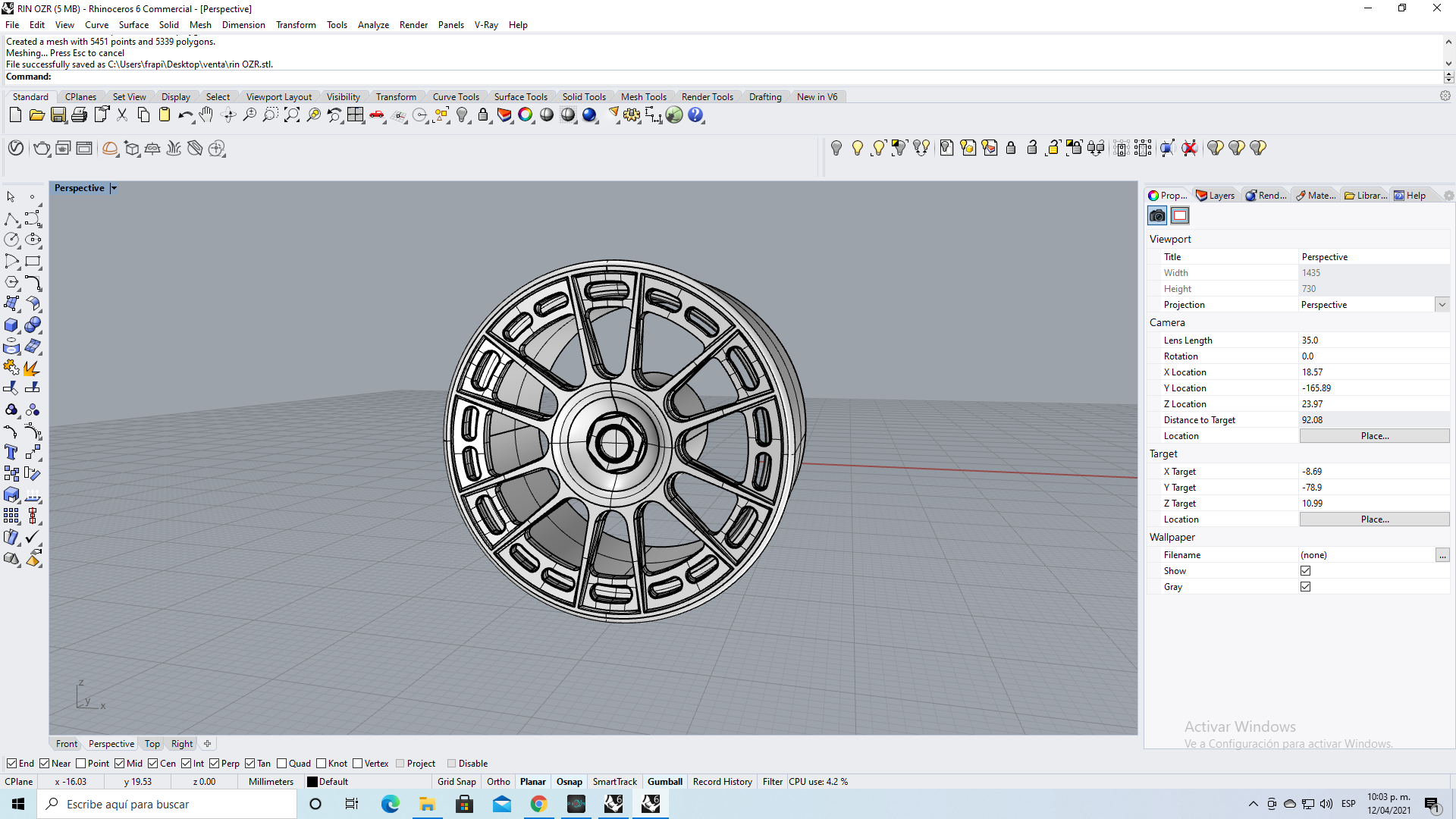The width and height of the screenshot is (1456, 819).
Task: Enable the Quad osnap checkbox
Action: click(x=282, y=764)
